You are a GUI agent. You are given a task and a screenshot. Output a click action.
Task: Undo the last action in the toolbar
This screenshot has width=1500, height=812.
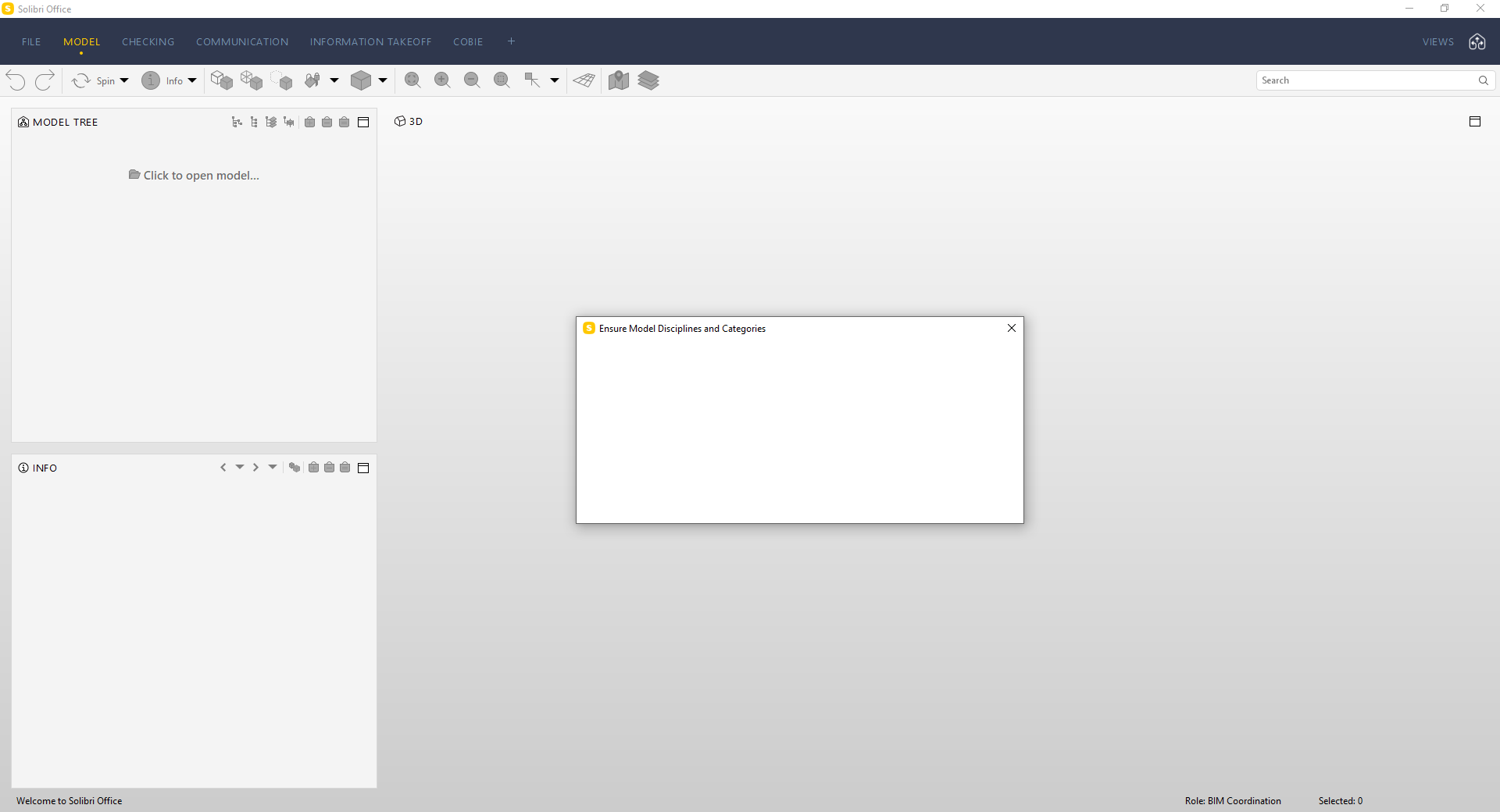16,80
